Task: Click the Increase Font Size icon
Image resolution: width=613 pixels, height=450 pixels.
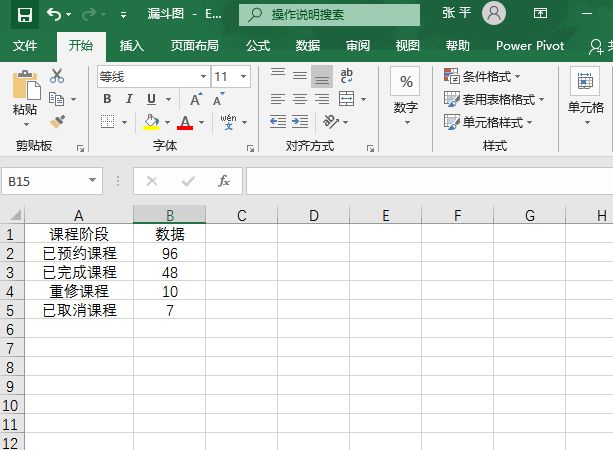Action: [196, 99]
